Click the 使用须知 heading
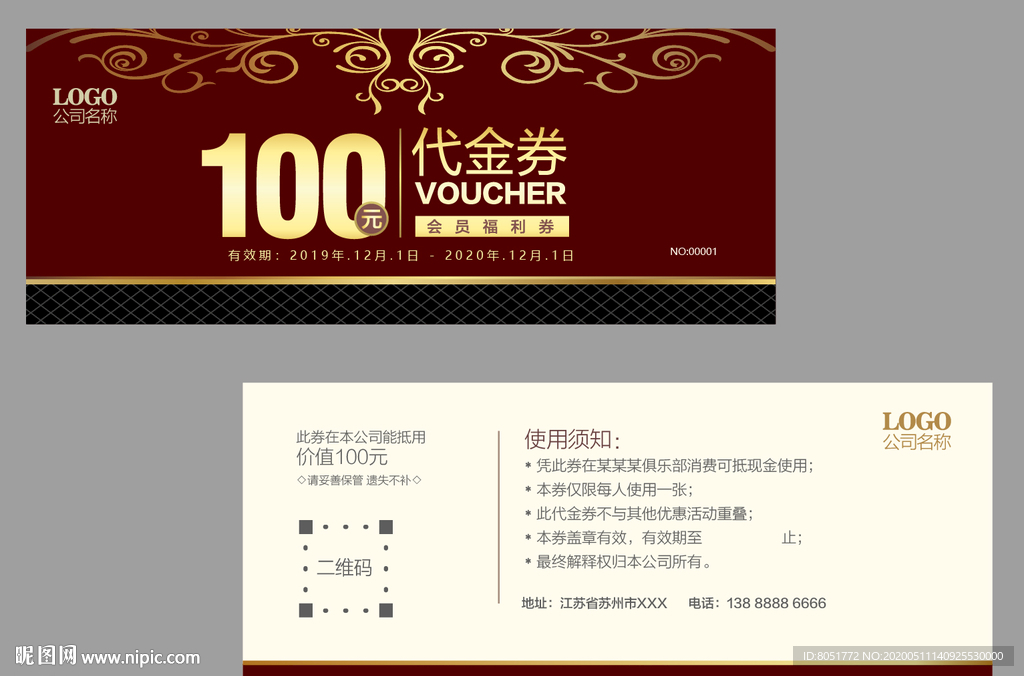The width and height of the screenshot is (1024, 676). (572, 439)
